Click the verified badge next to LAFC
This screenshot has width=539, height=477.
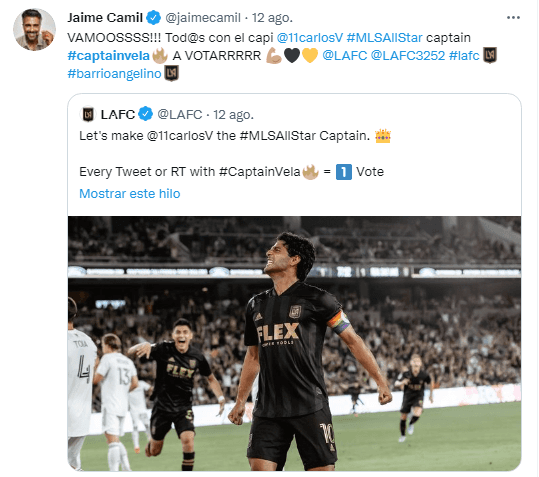tap(145, 114)
